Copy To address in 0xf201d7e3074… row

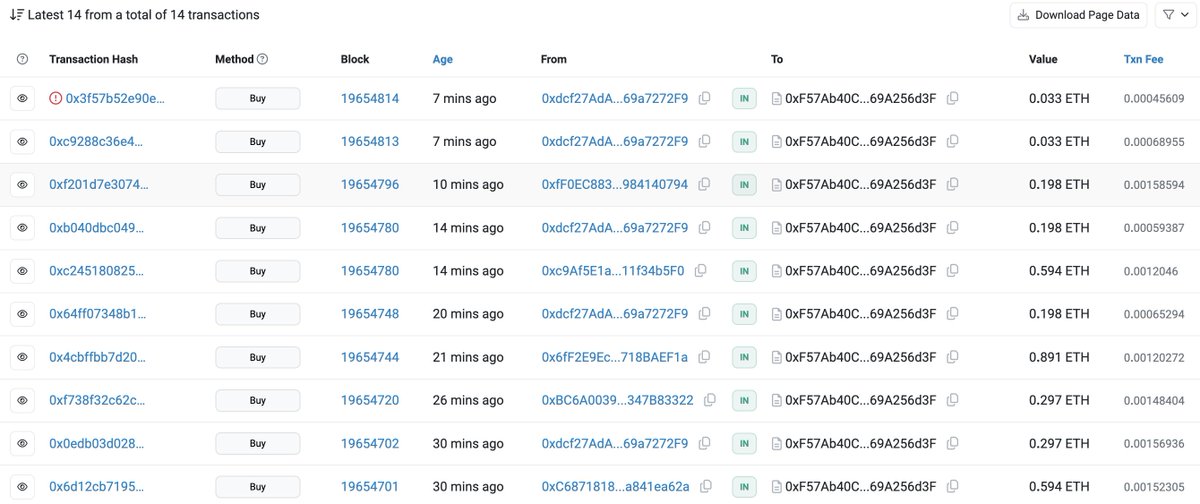953,185
